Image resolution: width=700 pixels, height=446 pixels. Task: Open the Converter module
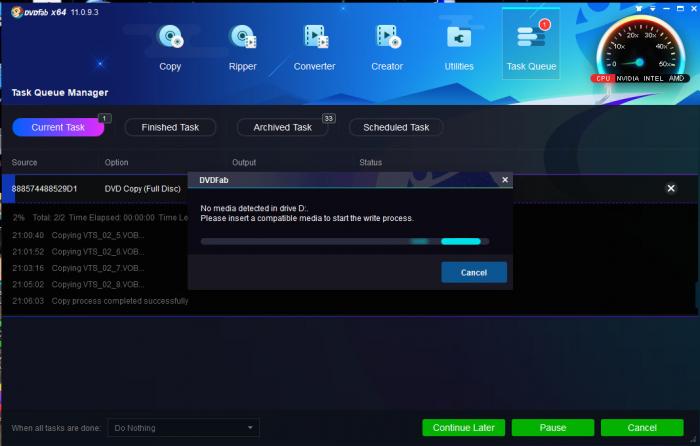314,47
